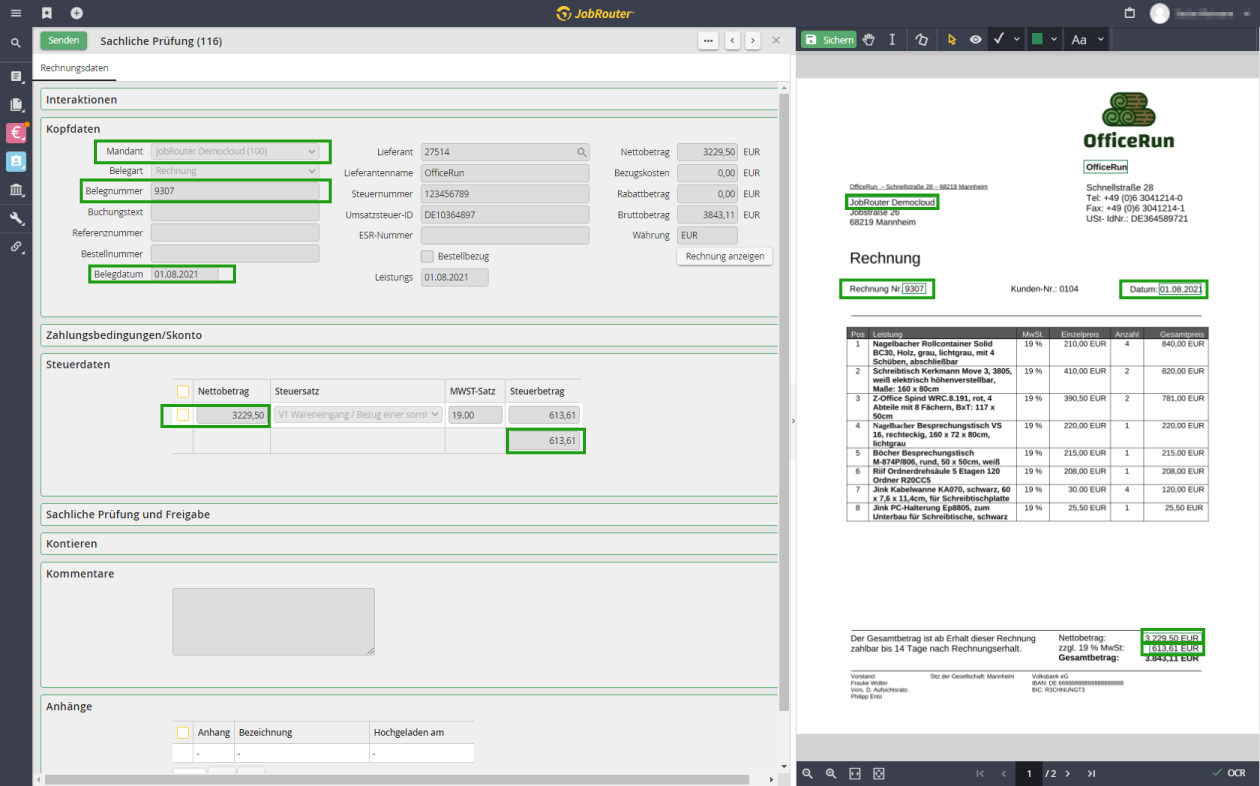This screenshot has width=1260, height=786.
Task: Open the checkmark stamp dropdown arrow
Action: click(1017, 39)
